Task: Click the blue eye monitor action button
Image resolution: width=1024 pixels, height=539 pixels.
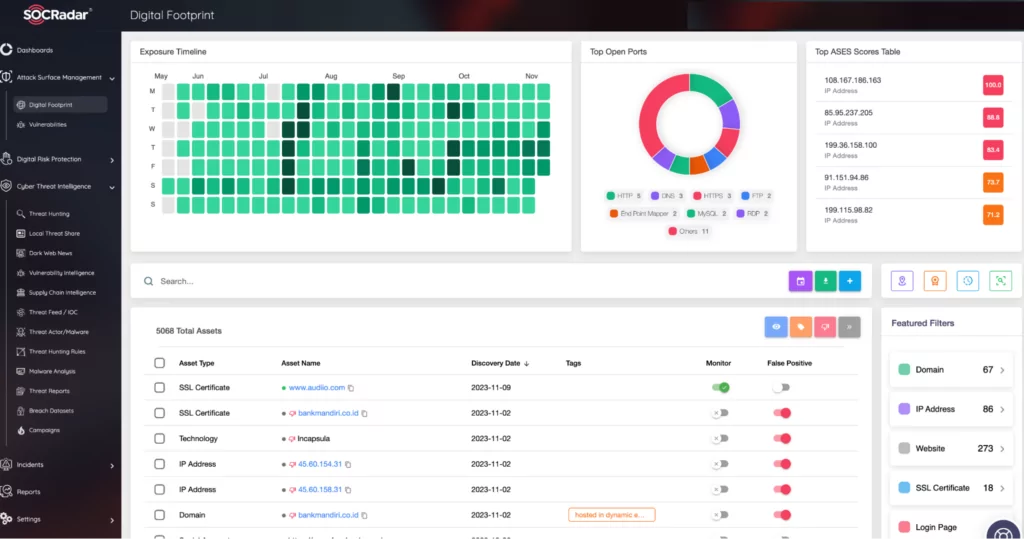Action: click(x=776, y=327)
